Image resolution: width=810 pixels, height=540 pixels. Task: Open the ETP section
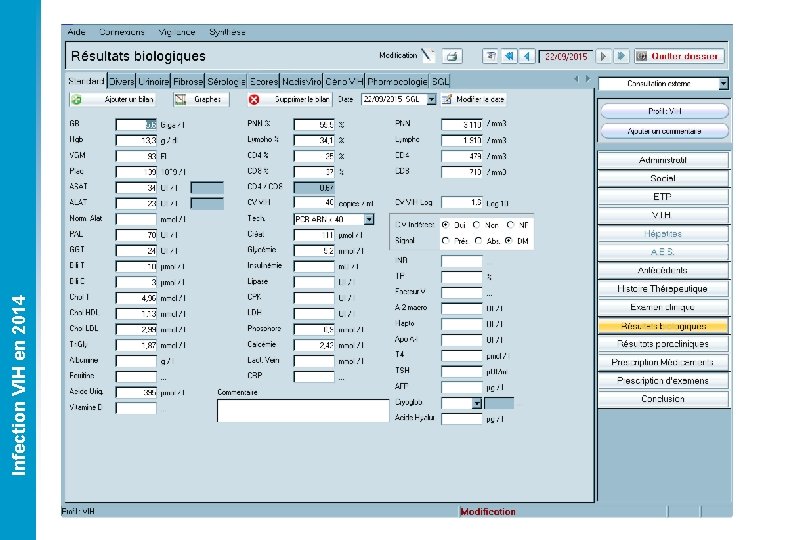[x=663, y=197]
